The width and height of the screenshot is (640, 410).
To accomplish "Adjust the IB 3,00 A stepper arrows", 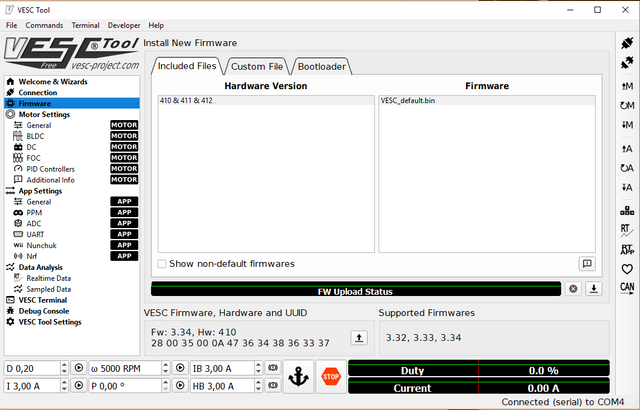I will pos(258,368).
